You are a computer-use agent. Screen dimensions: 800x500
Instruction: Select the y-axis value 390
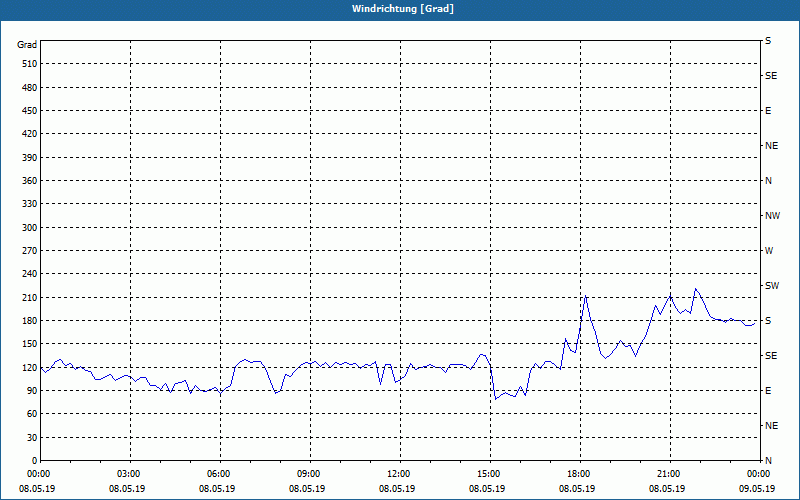coord(30,158)
